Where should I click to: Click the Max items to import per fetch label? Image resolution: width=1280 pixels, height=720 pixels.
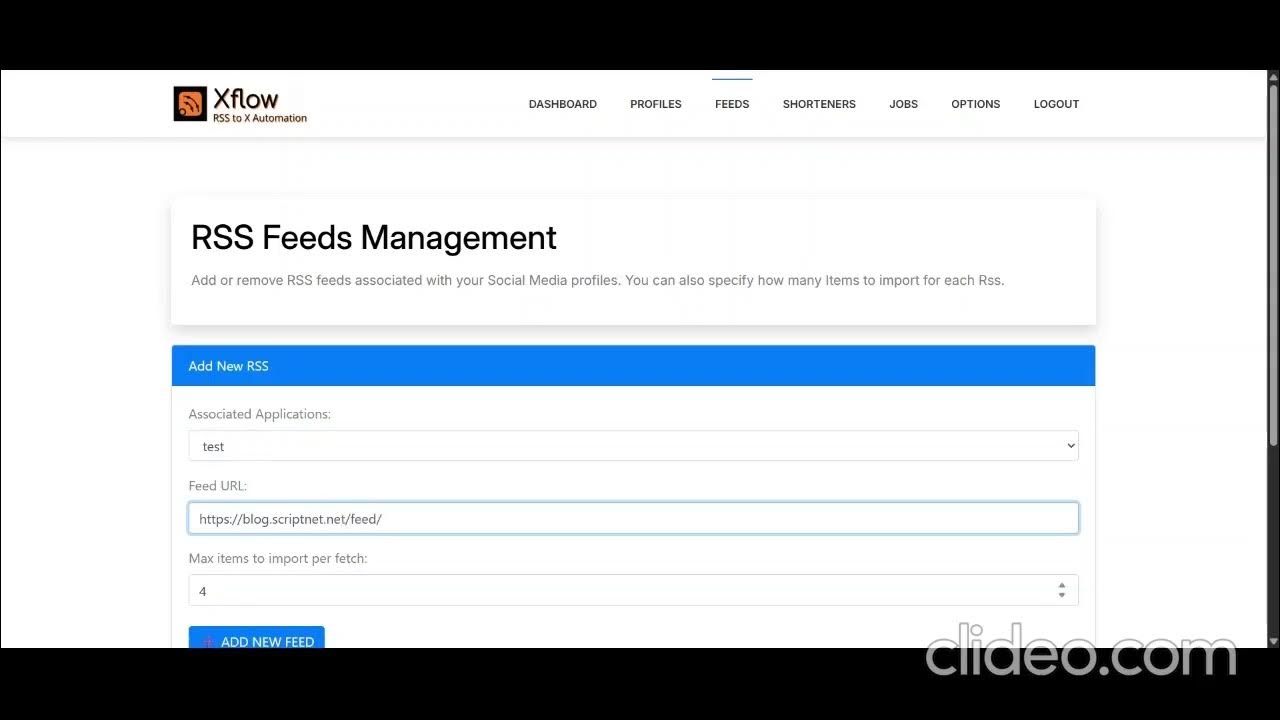pos(278,558)
